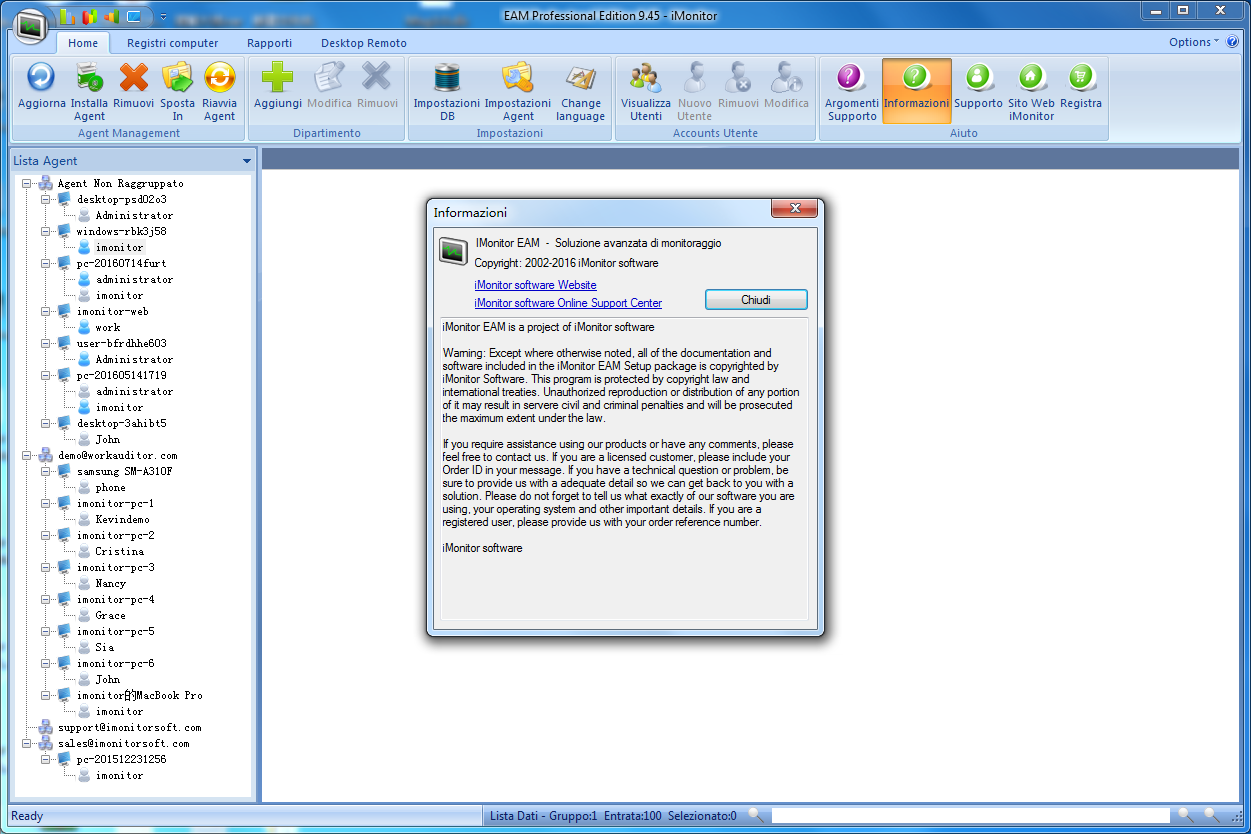Viewport: 1251px width, 834px height.
Task: Open Impostazioni Agent settings
Action: tap(517, 78)
